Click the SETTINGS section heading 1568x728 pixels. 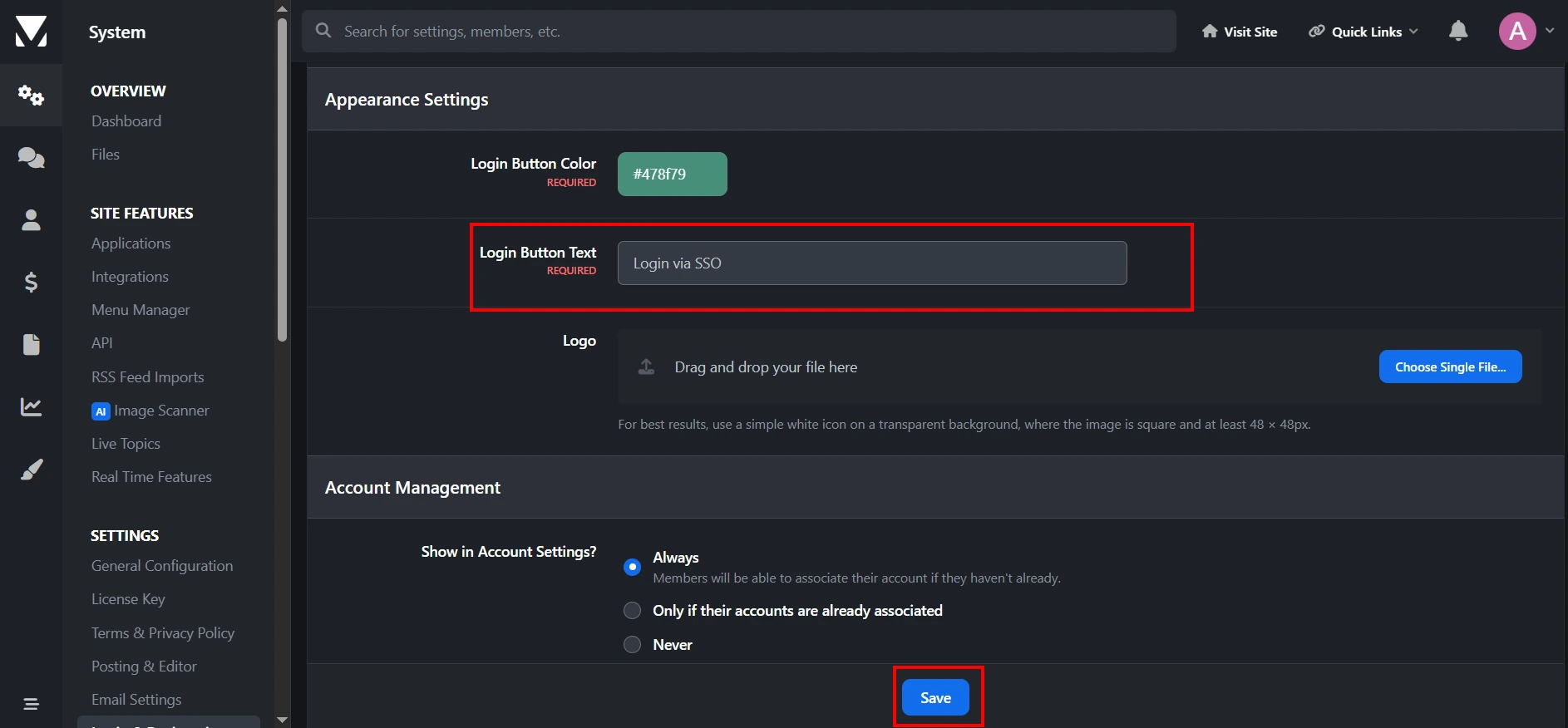coord(125,535)
